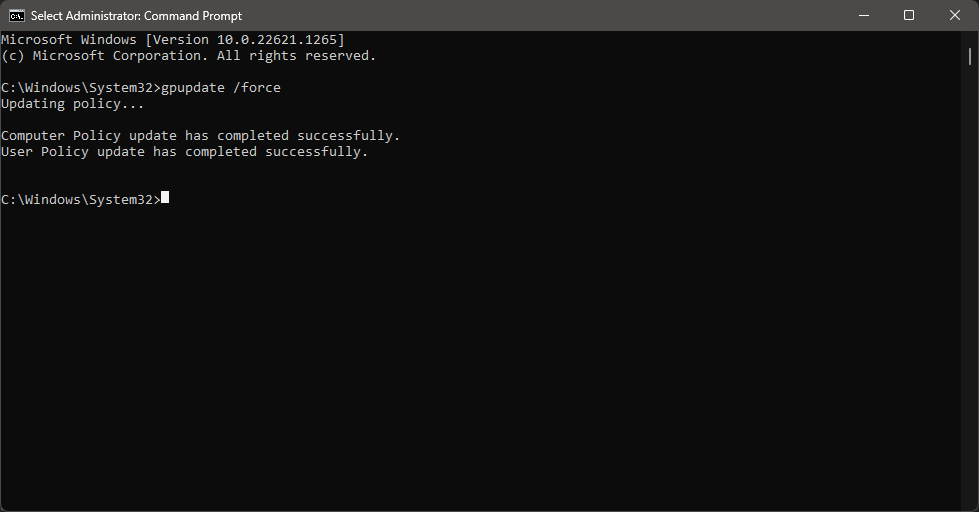Click the version number 10.0.22621.1265
The image size is (979, 512).
[277, 40]
